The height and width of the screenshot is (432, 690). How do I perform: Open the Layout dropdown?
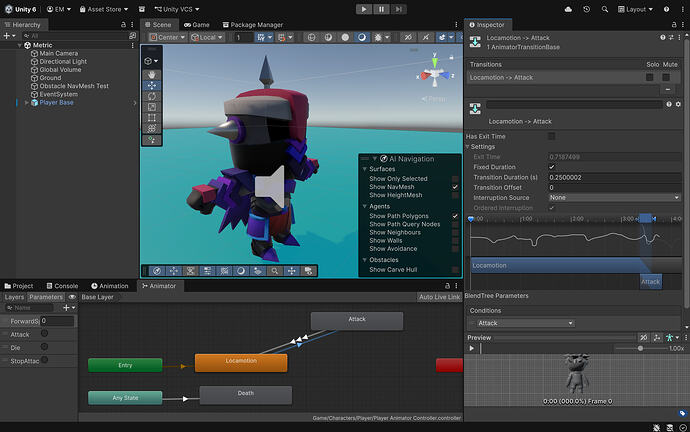635,9
